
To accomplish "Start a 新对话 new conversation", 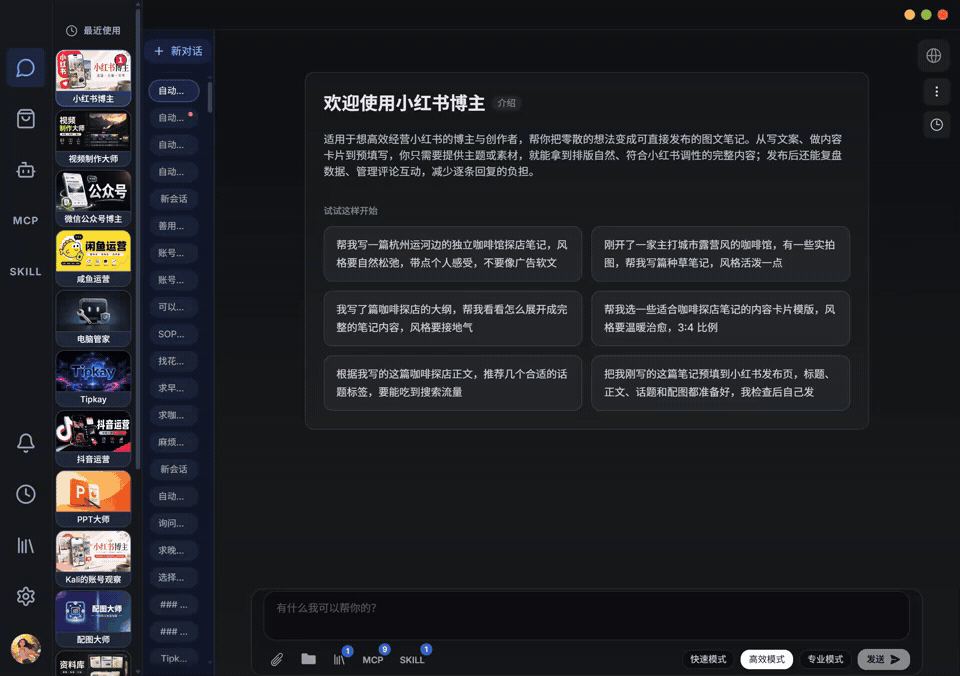I will pyautogui.click(x=178, y=51).
